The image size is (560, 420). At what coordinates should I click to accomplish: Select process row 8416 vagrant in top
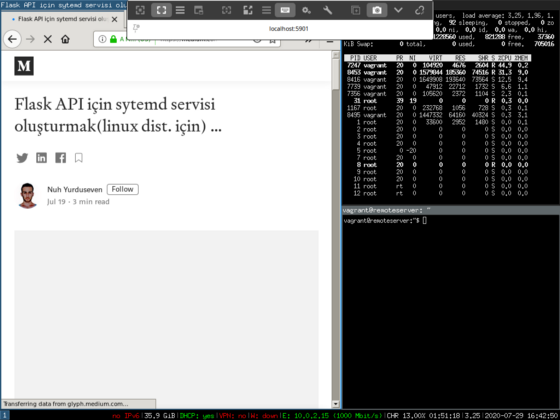pyautogui.click(x=437, y=80)
